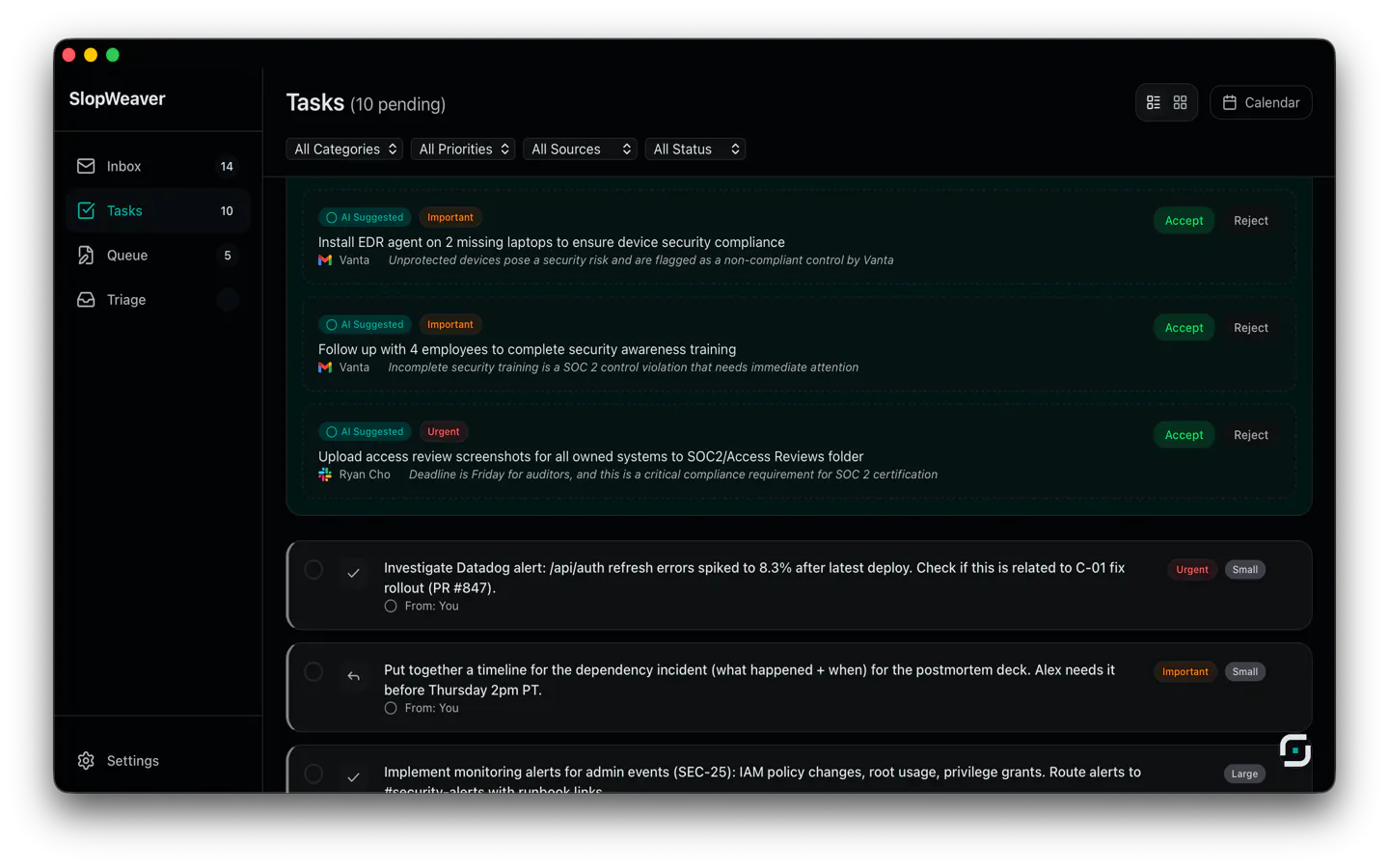Click the Triage tray icon in sidebar
The width and height of the screenshot is (1389, 868).
tap(86, 299)
